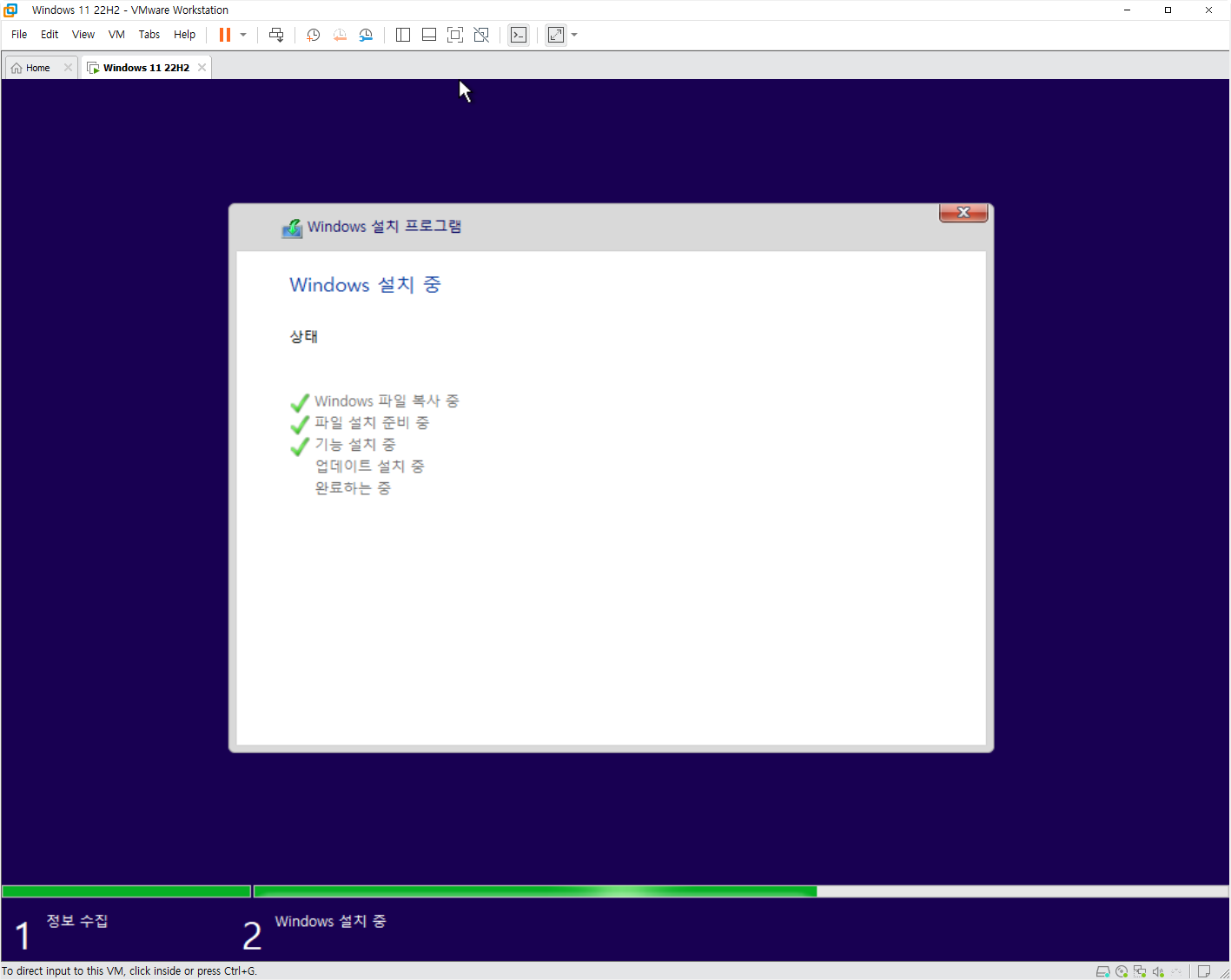Click the '완료하는 중' step
Screen dimensions: 1231x980
point(353,488)
